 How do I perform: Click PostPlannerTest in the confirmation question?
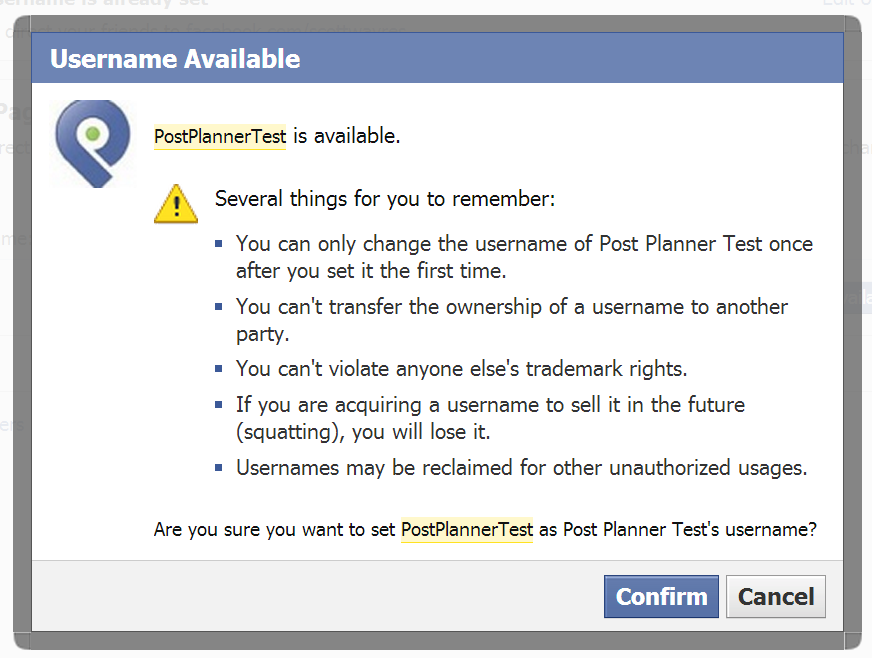(467, 530)
